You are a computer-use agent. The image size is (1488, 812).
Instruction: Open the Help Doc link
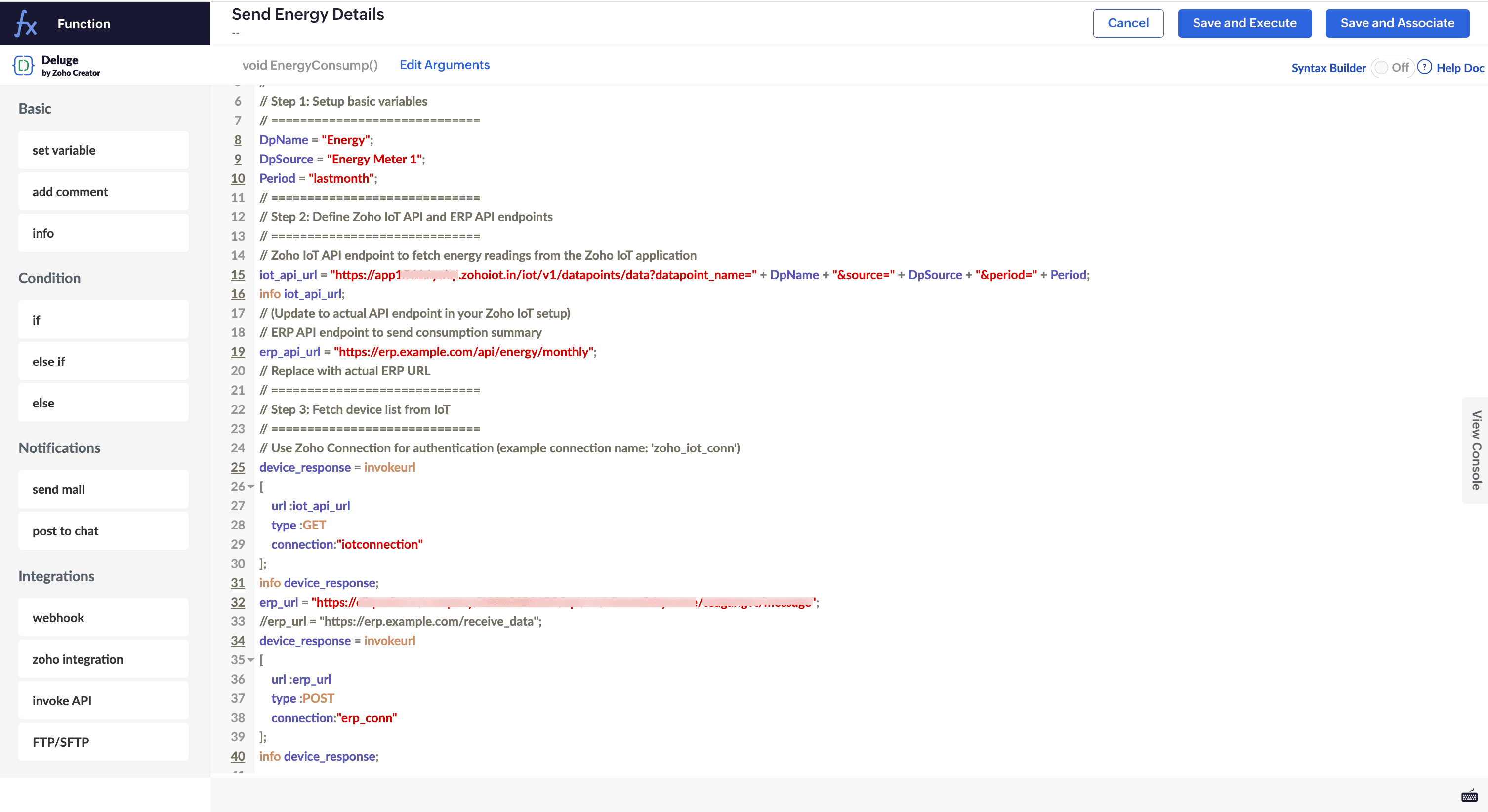click(x=1460, y=68)
